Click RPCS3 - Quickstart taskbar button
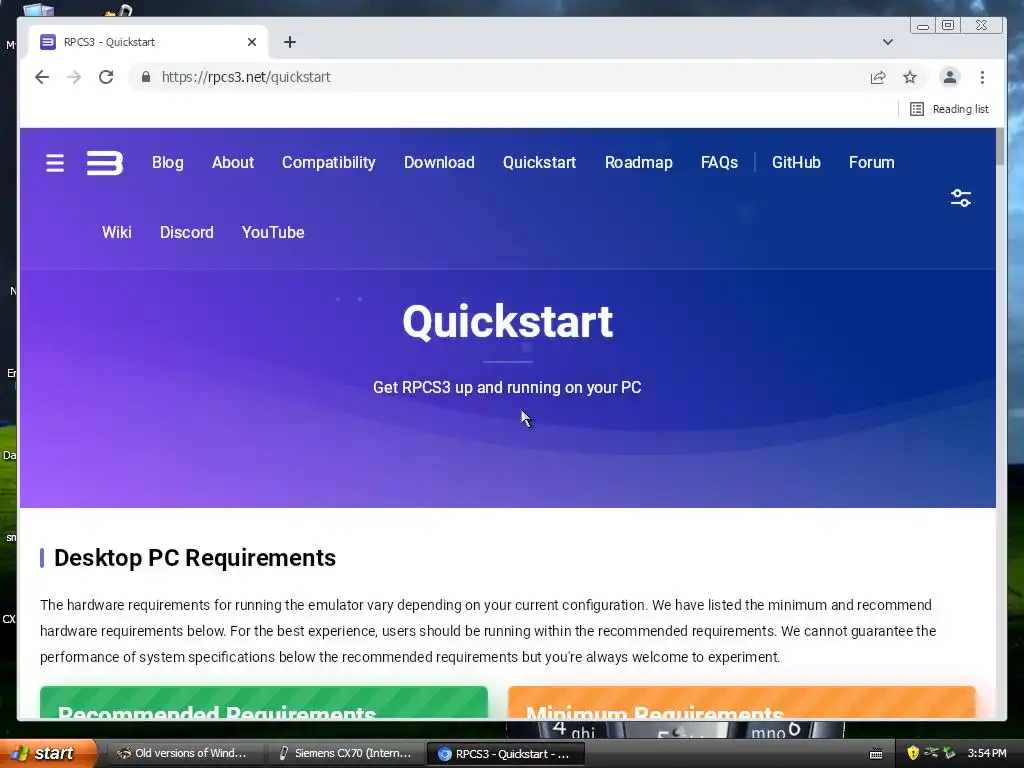Viewport: 1024px width, 768px height. click(505, 754)
